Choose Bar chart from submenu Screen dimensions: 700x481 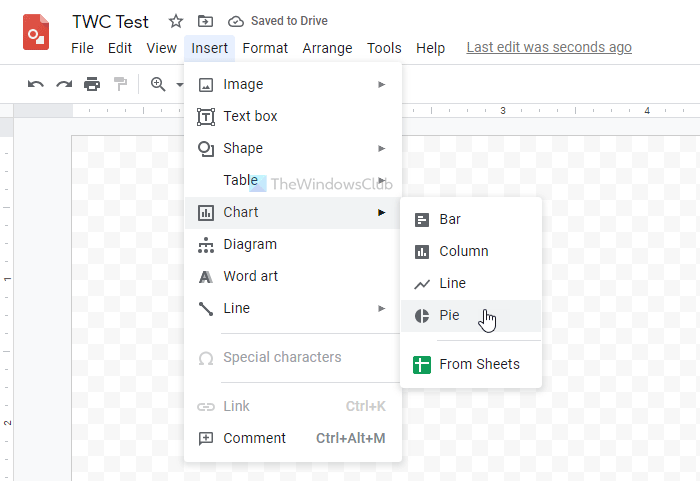pyautogui.click(x=450, y=219)
